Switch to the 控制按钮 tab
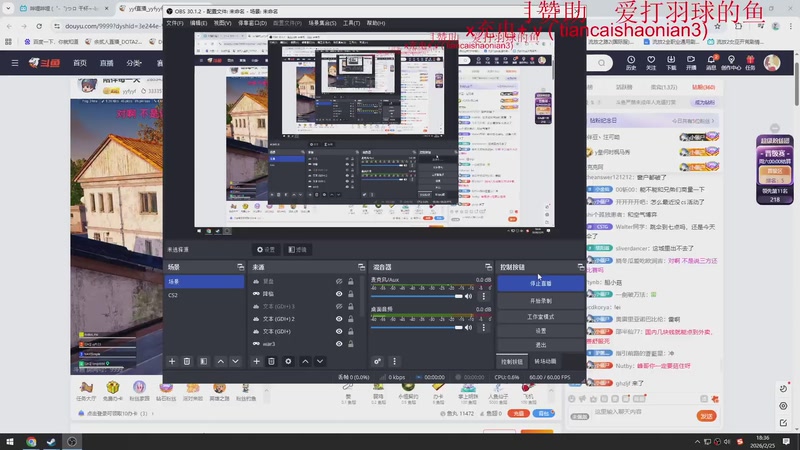 coord(512,361)
